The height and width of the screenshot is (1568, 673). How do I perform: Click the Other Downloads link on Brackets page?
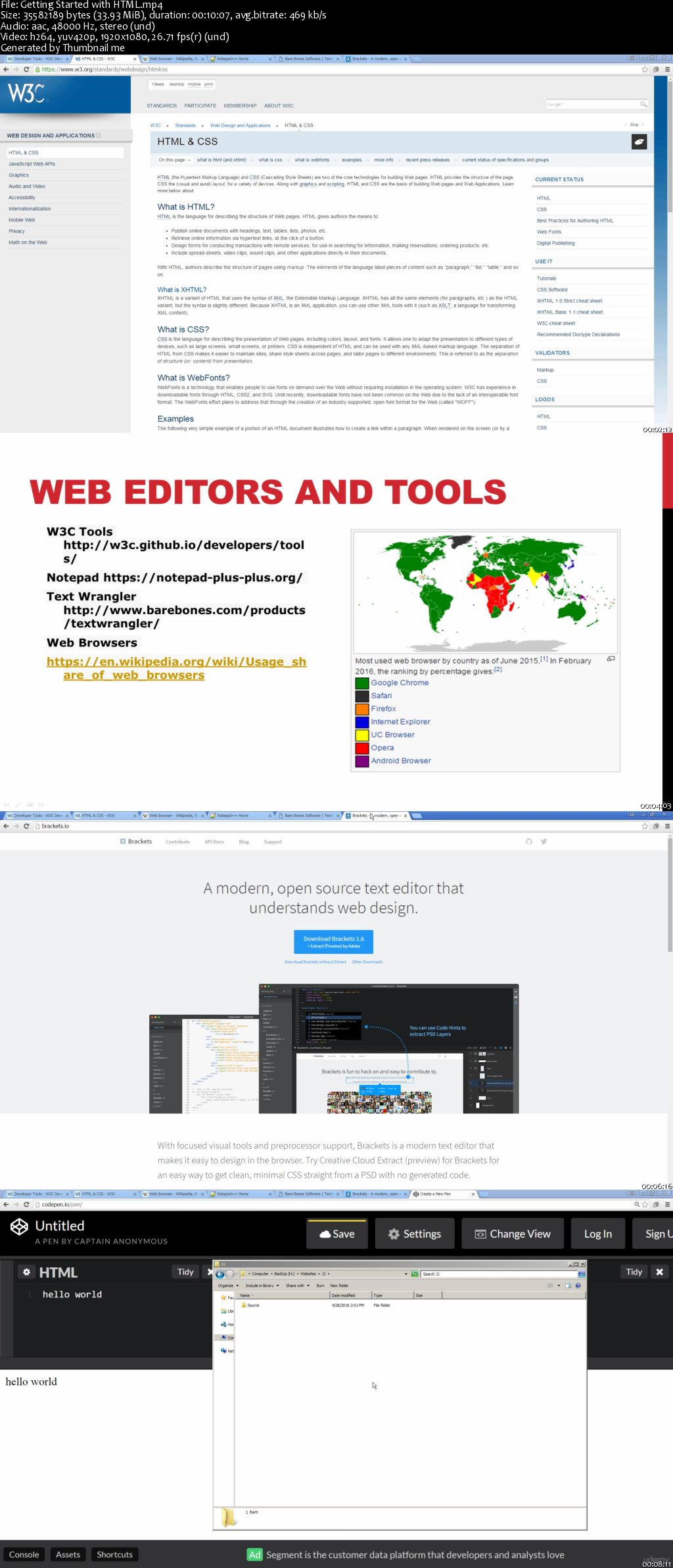[367, 962]
